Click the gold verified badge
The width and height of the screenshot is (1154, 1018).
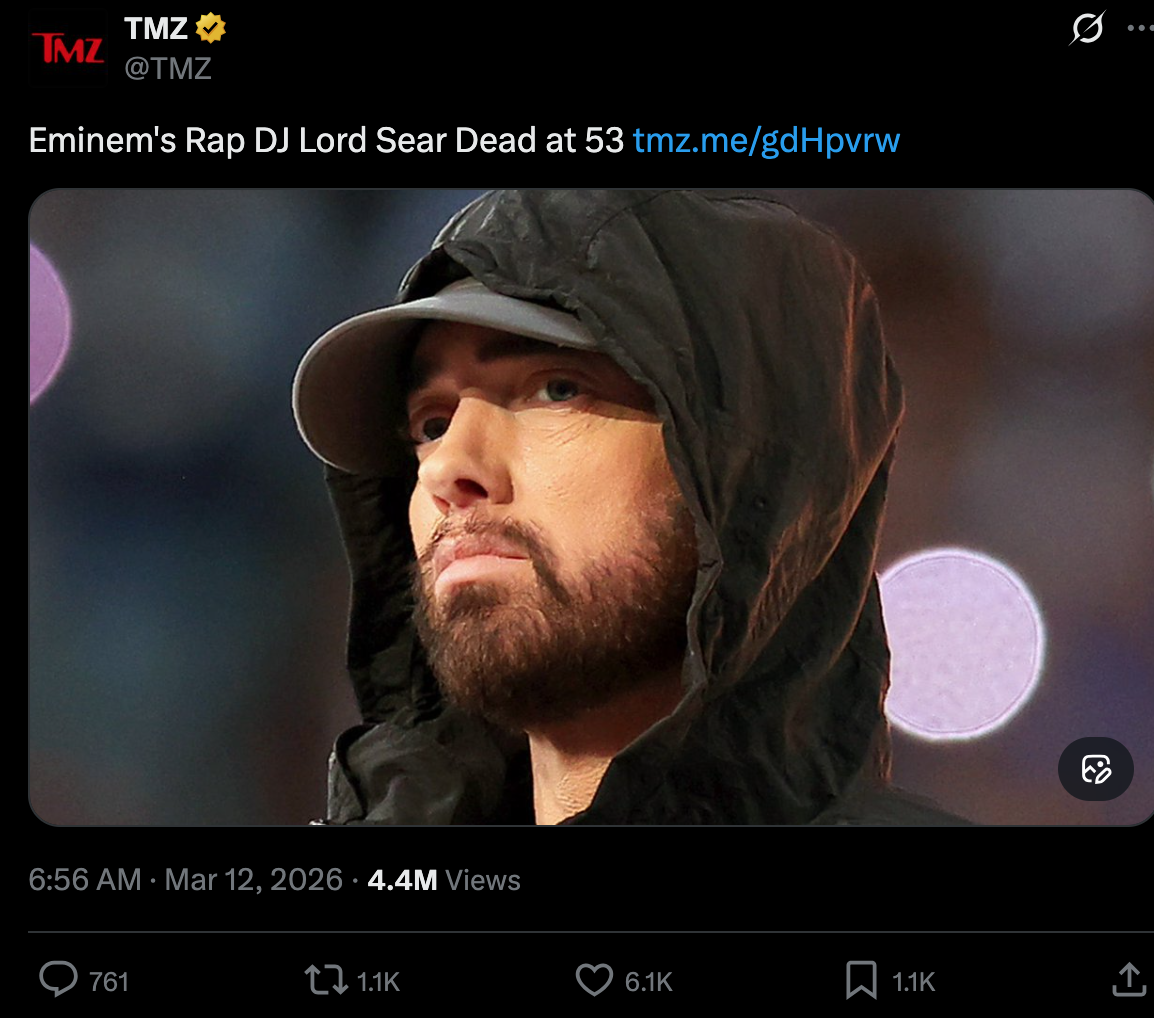tap(210, 28)
